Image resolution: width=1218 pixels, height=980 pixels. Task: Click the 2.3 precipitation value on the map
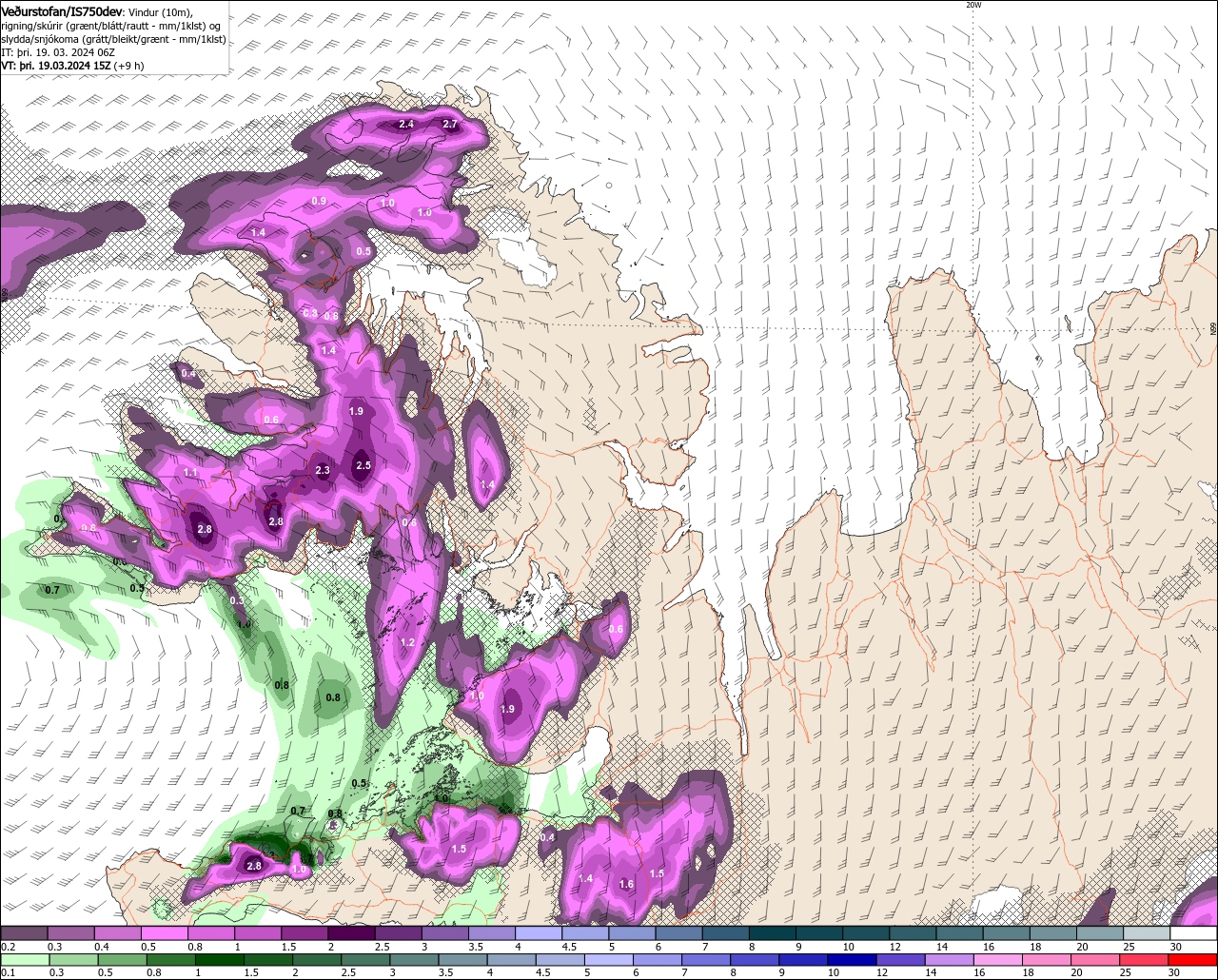323,470
